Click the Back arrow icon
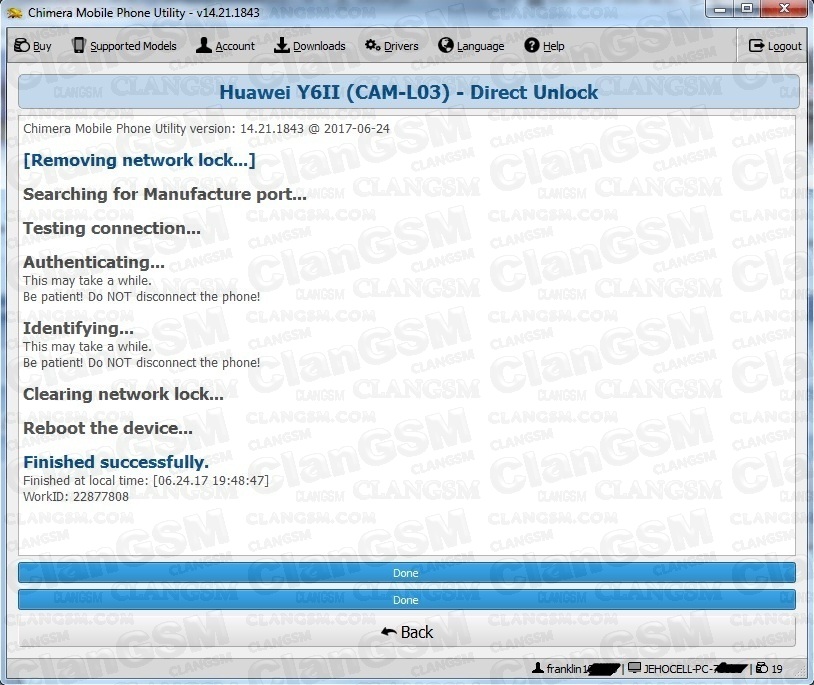The width and height of the screenshot is (814, 685). click(x=388, y=632)
